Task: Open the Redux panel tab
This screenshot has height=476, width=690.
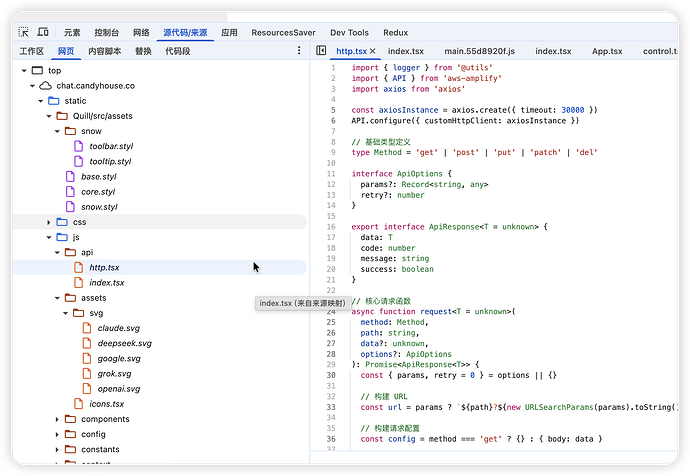Action: (395, 33)
